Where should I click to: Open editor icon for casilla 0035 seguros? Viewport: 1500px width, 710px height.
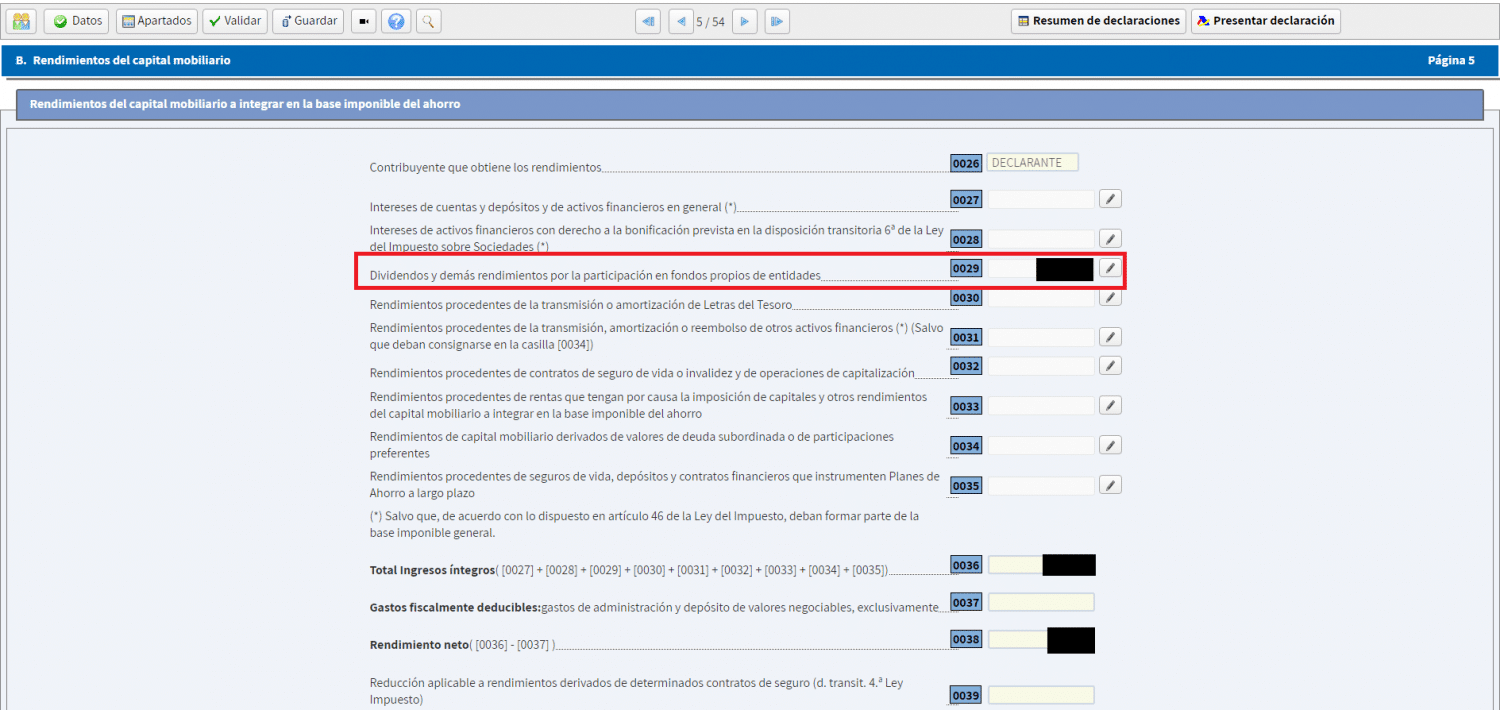(x=1110, y=484)
